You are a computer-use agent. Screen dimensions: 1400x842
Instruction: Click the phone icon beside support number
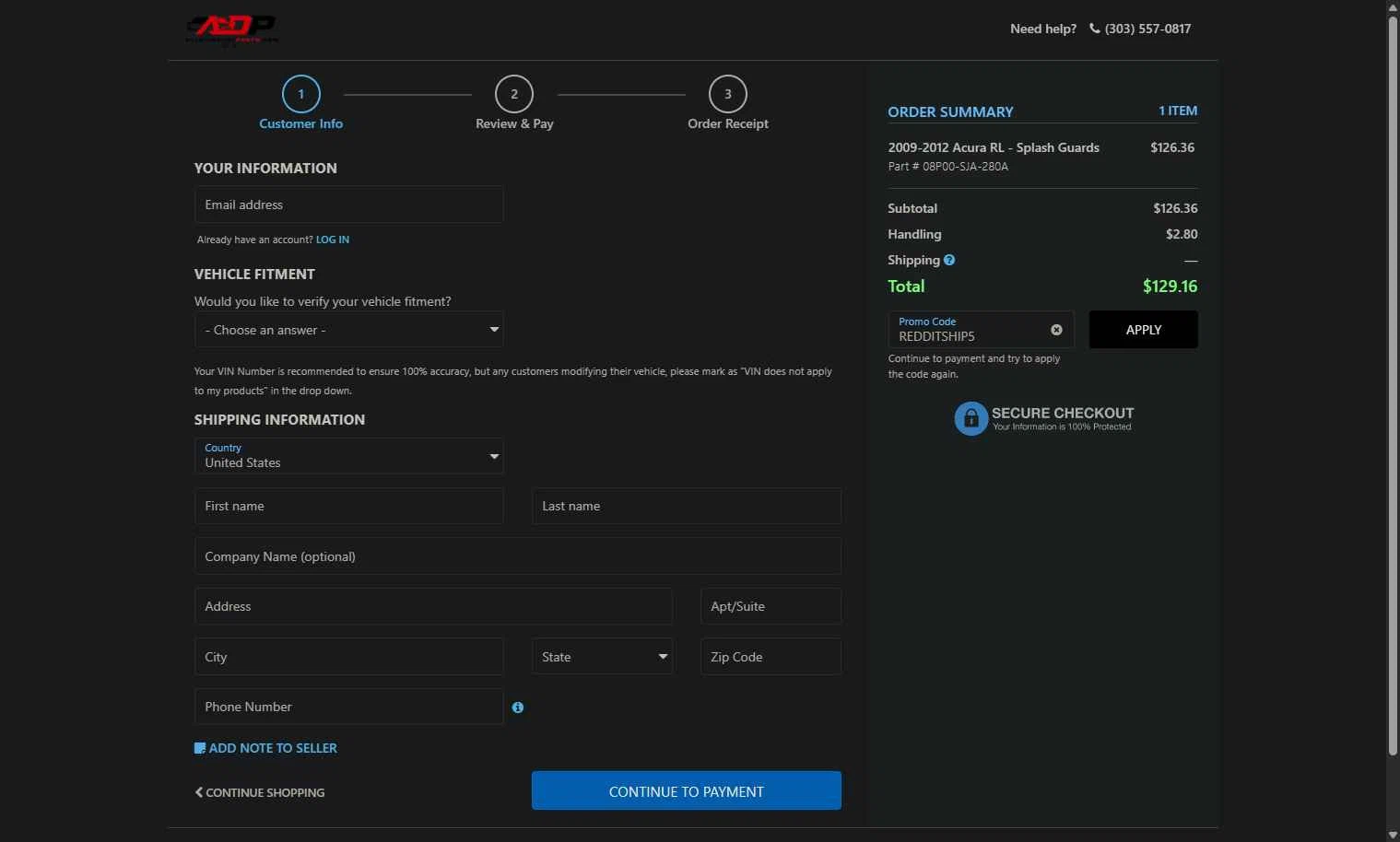click(x=1095, y=29)
